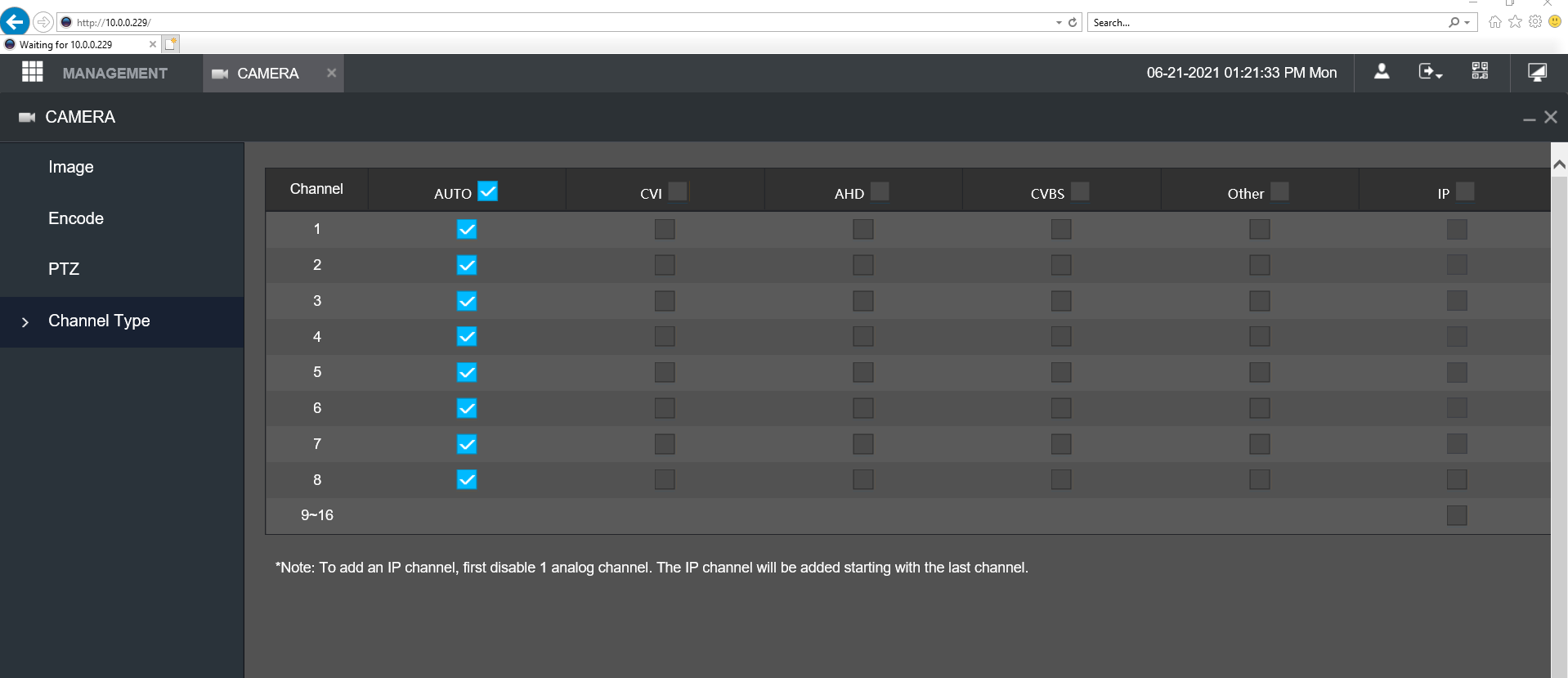Open the MANAGEMENT menu
The width and height of the screenshot is (1568, 678).
(x=115, y=74)
